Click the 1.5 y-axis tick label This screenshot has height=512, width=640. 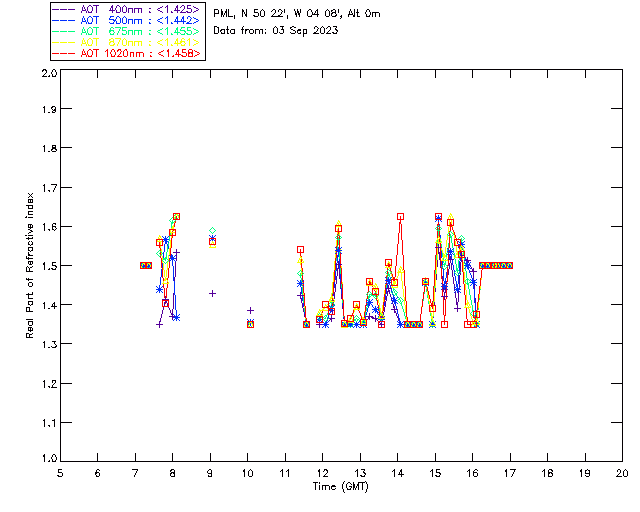click(48, 266)
